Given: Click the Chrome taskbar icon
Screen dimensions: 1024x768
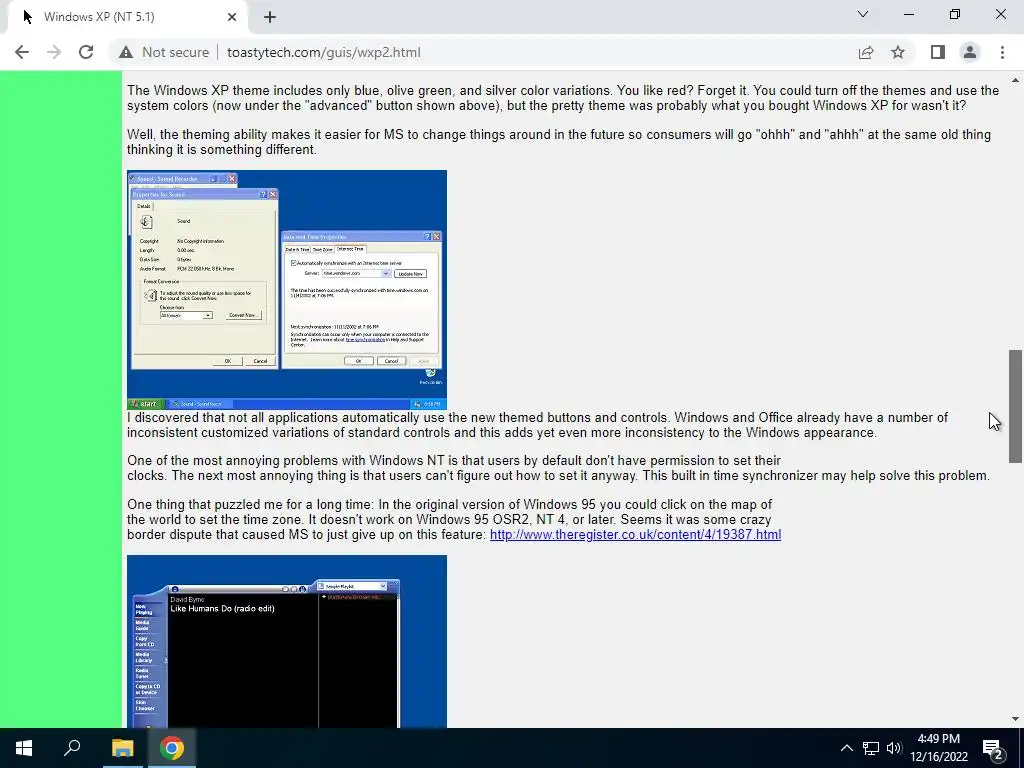Looking at the screenshot, I should coord(172,748).
